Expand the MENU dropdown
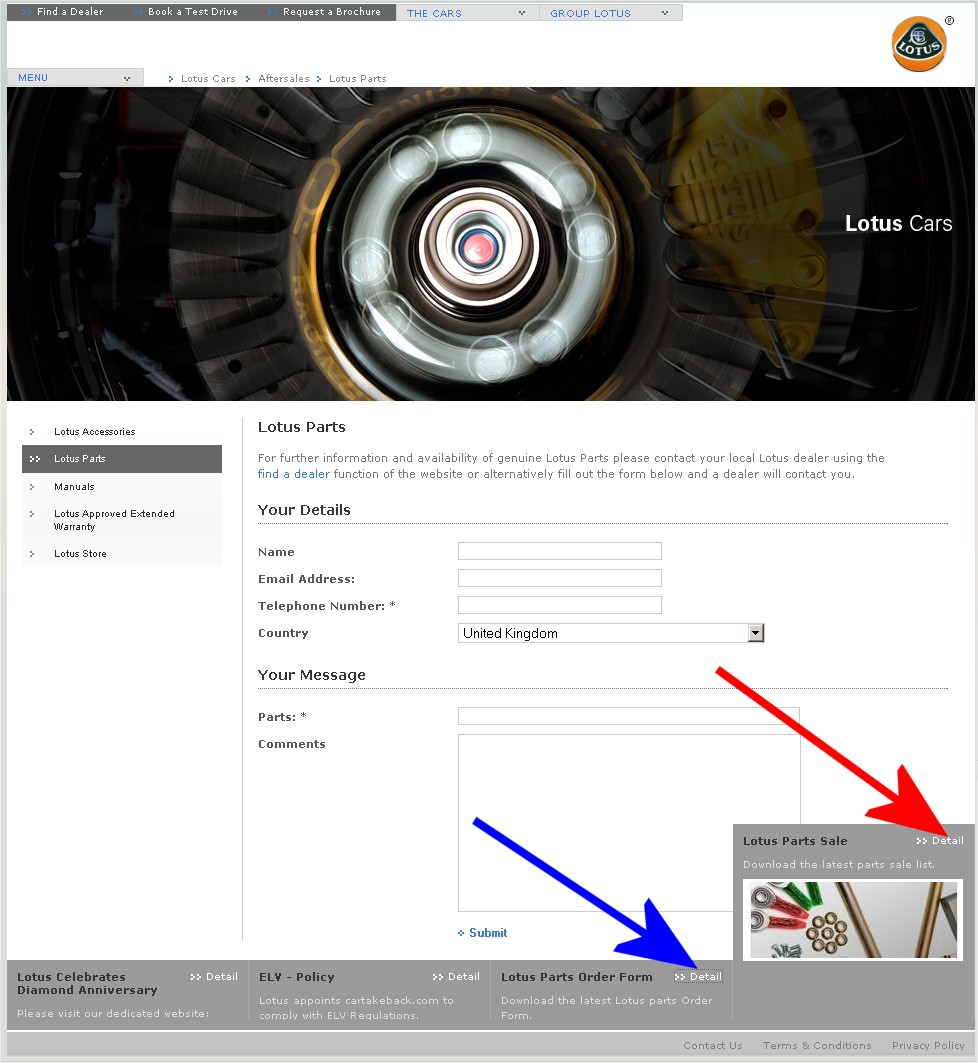 (75, 77)
